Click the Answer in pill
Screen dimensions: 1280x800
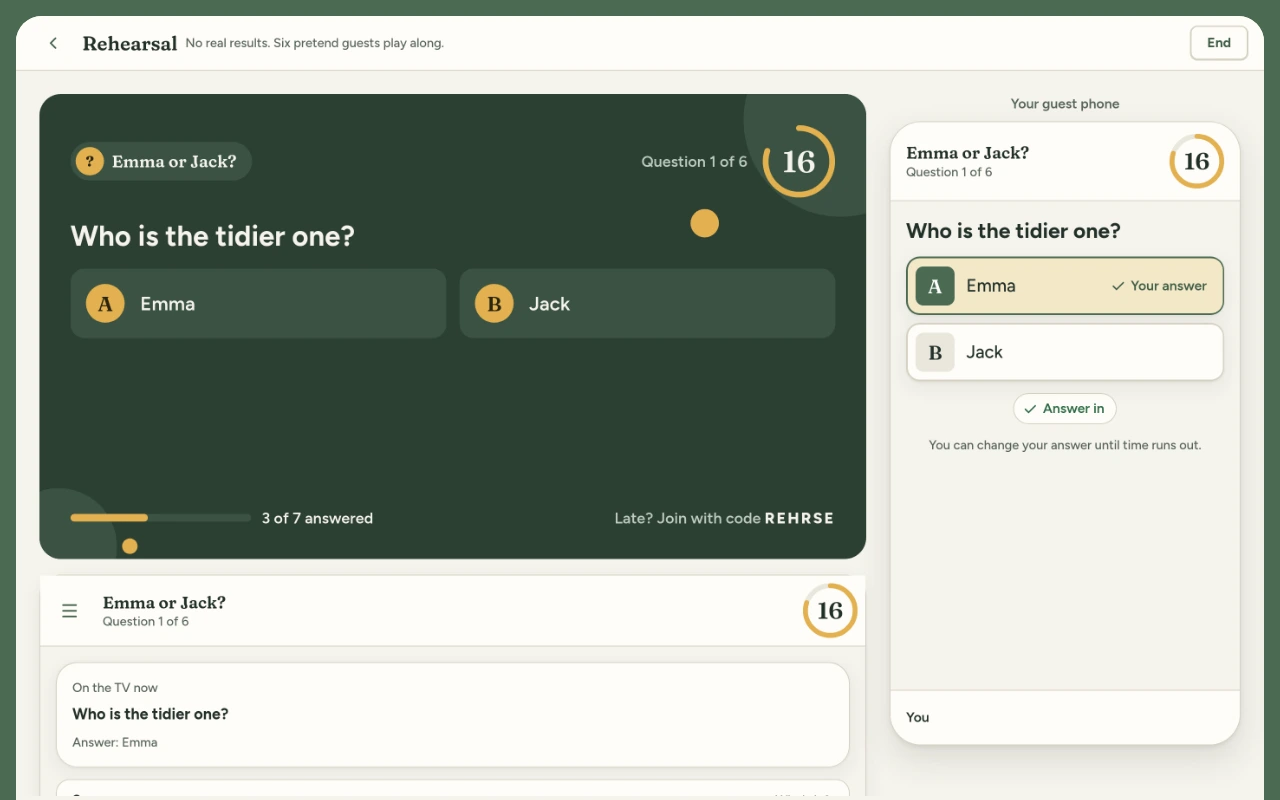[1064, 409]
